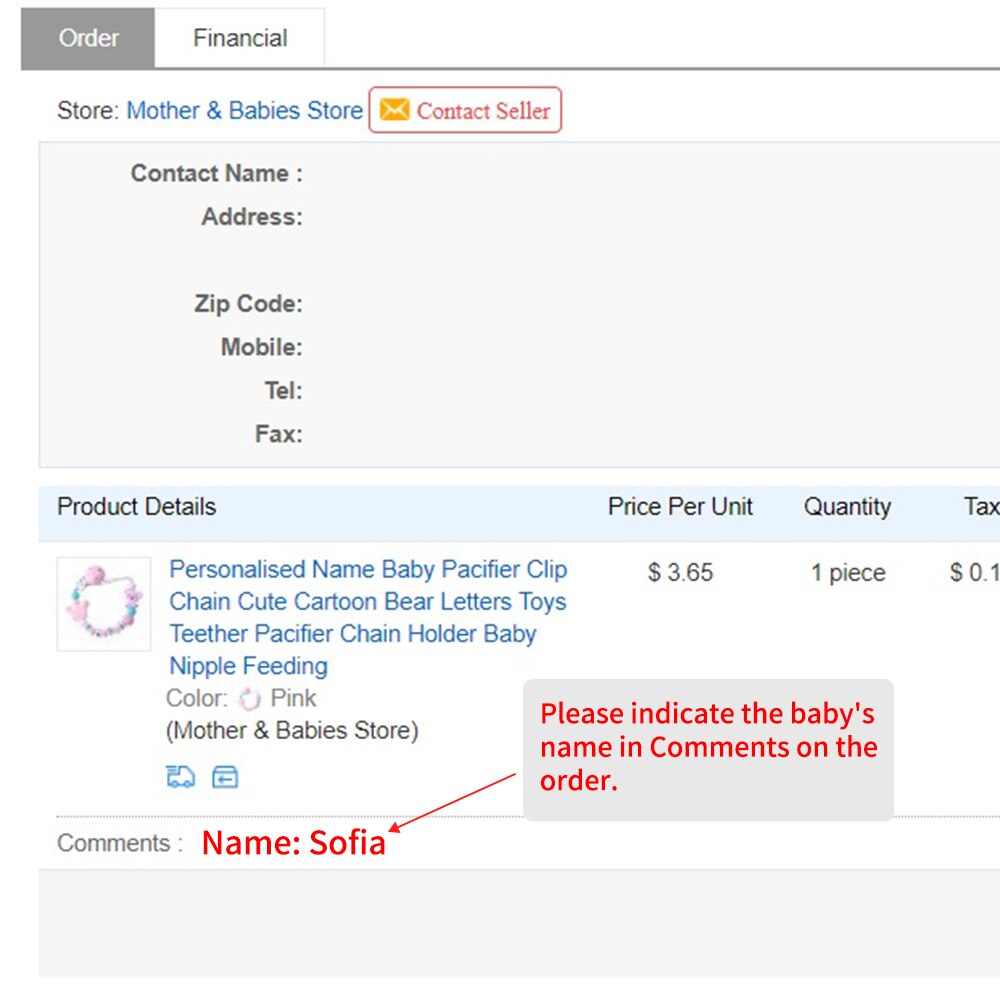1000x1000 pixels.
Task: Click the Pink color swatch
Action: coord(249,699)
